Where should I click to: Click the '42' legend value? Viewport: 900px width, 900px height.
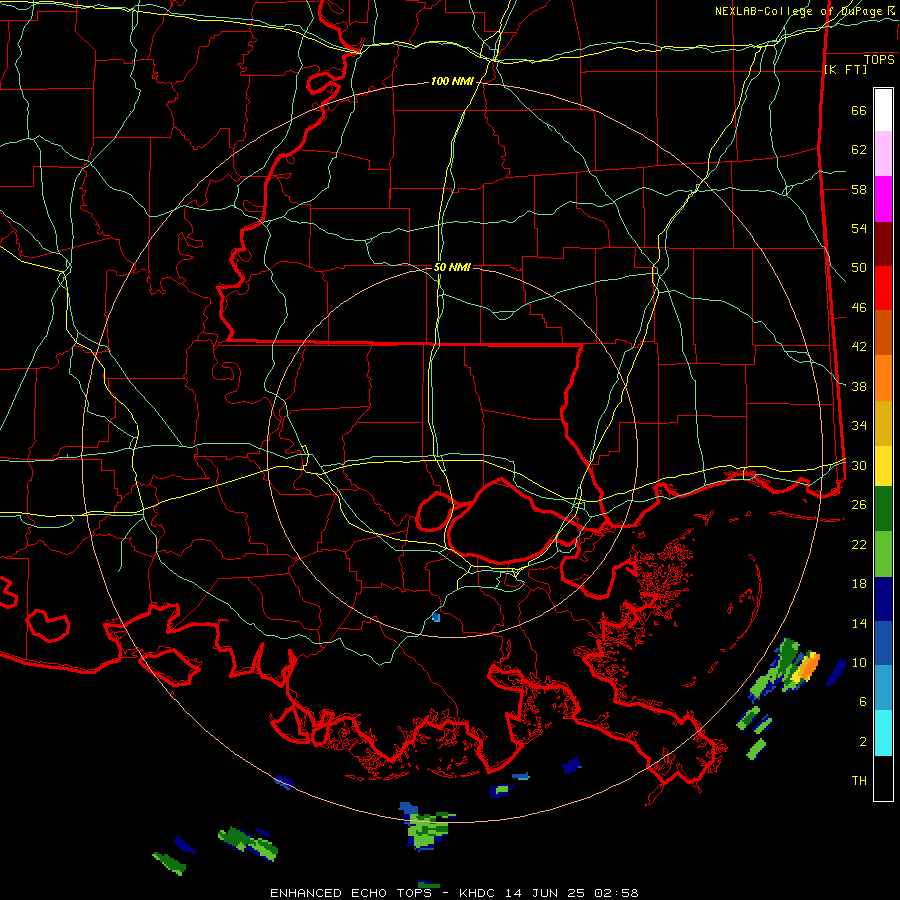859,347
